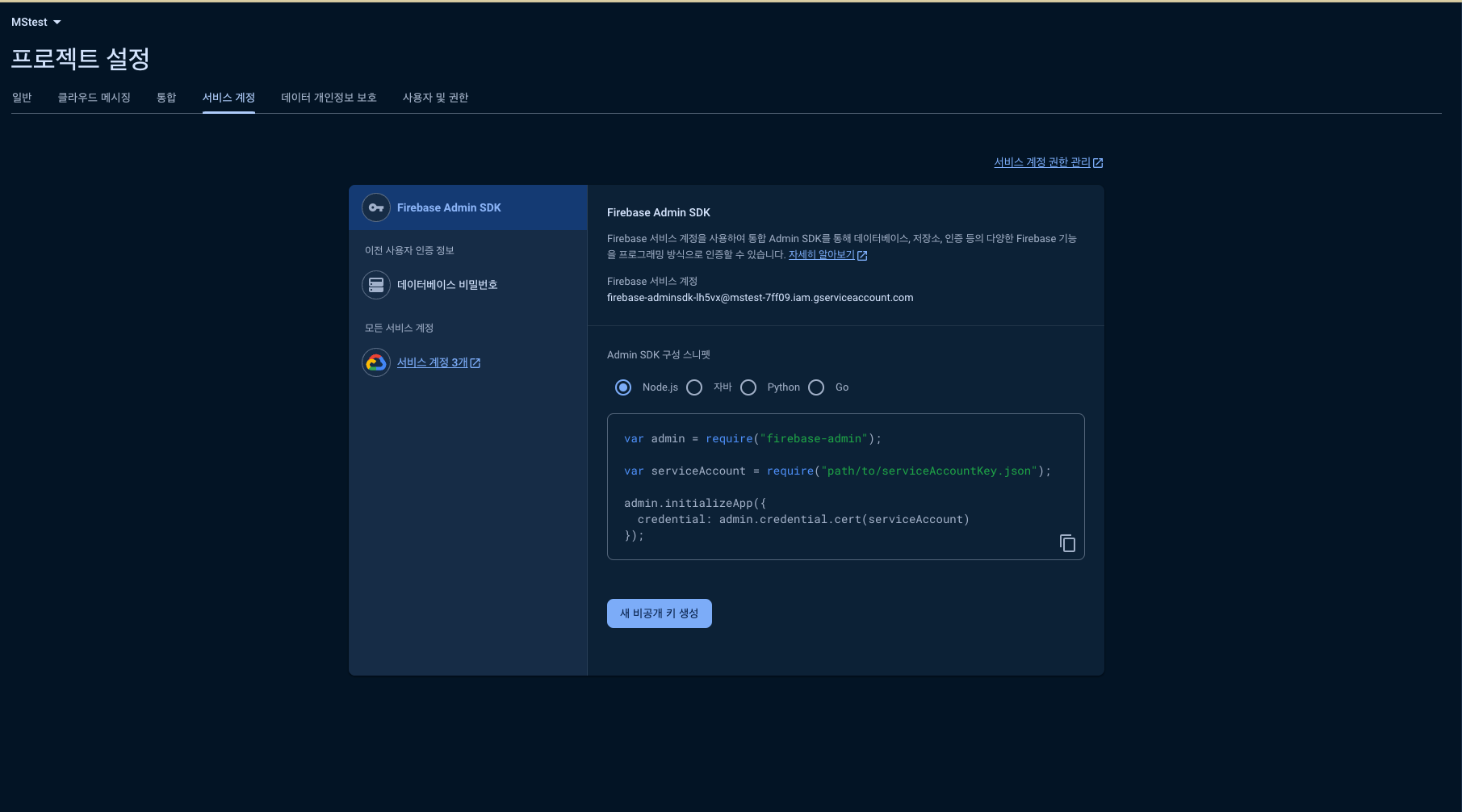Screen dimensions: 1462x812
Task: Switch to 사용자 및 권한 tab
Action: [435, 98]
